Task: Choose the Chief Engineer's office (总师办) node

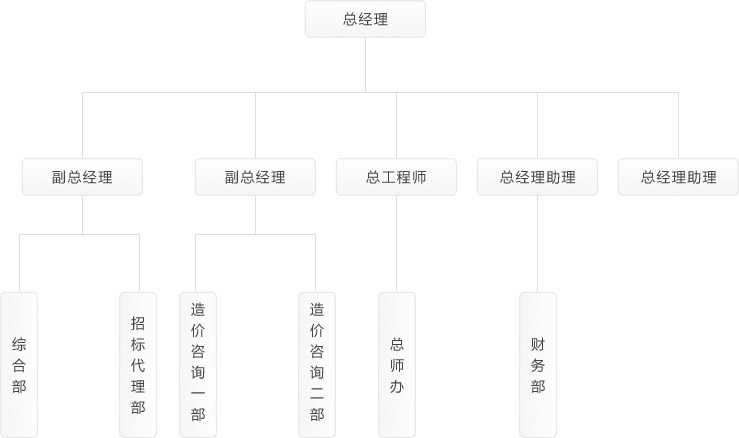Action: (397, 364)
